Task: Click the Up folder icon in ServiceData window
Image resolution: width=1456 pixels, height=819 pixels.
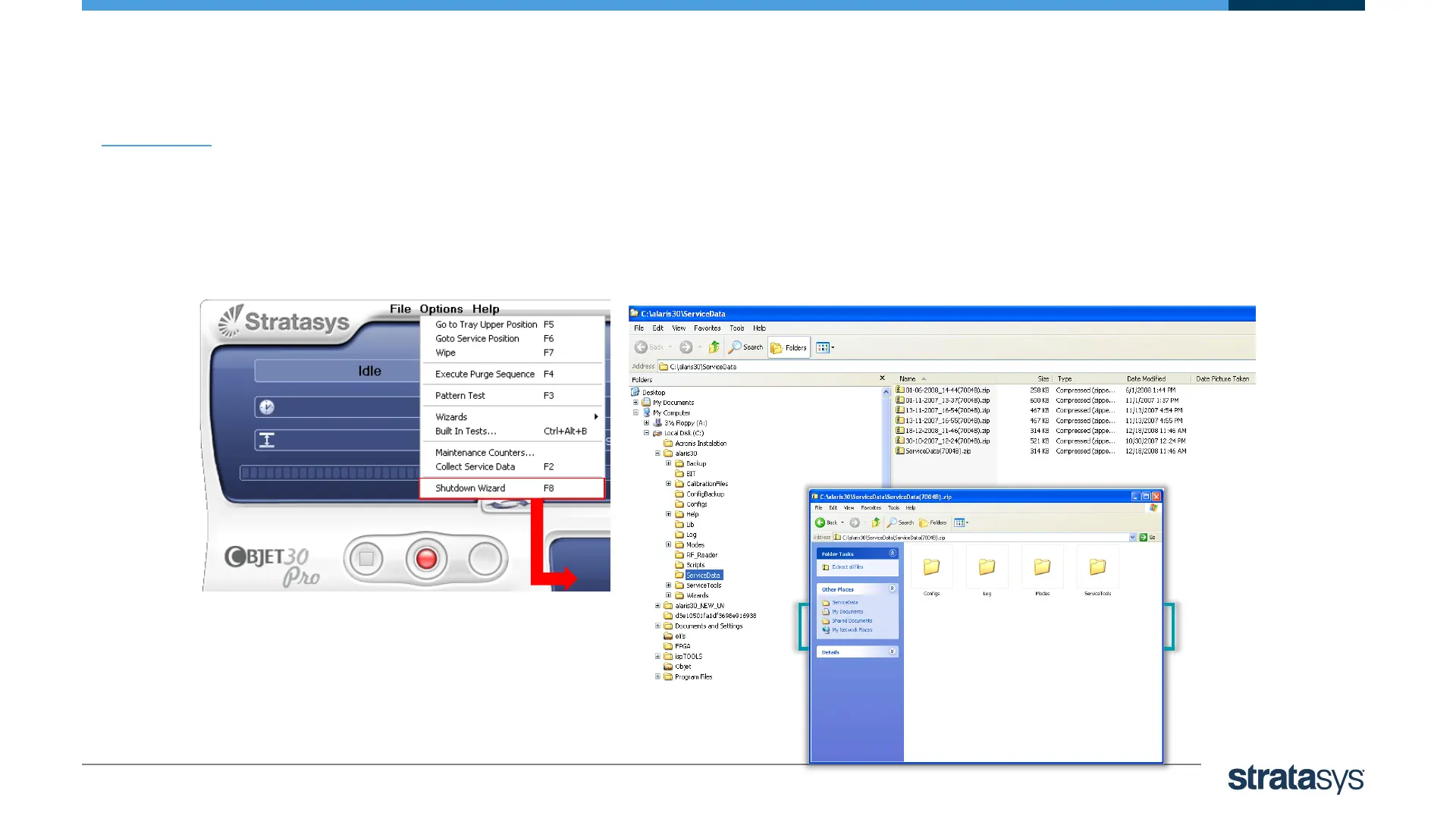Action: click(x=714, y=347)
